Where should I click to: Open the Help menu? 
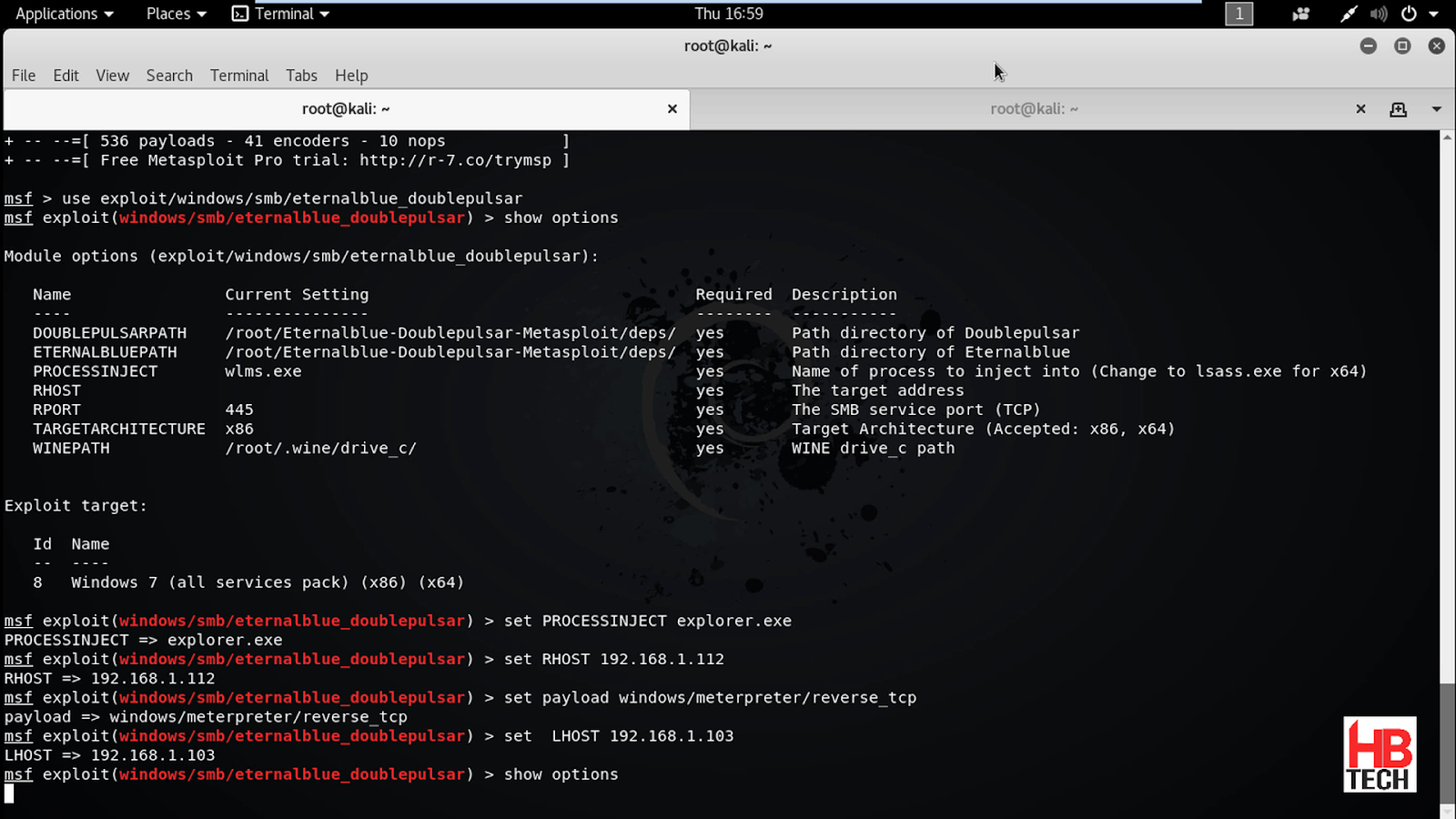click(351, 76)
